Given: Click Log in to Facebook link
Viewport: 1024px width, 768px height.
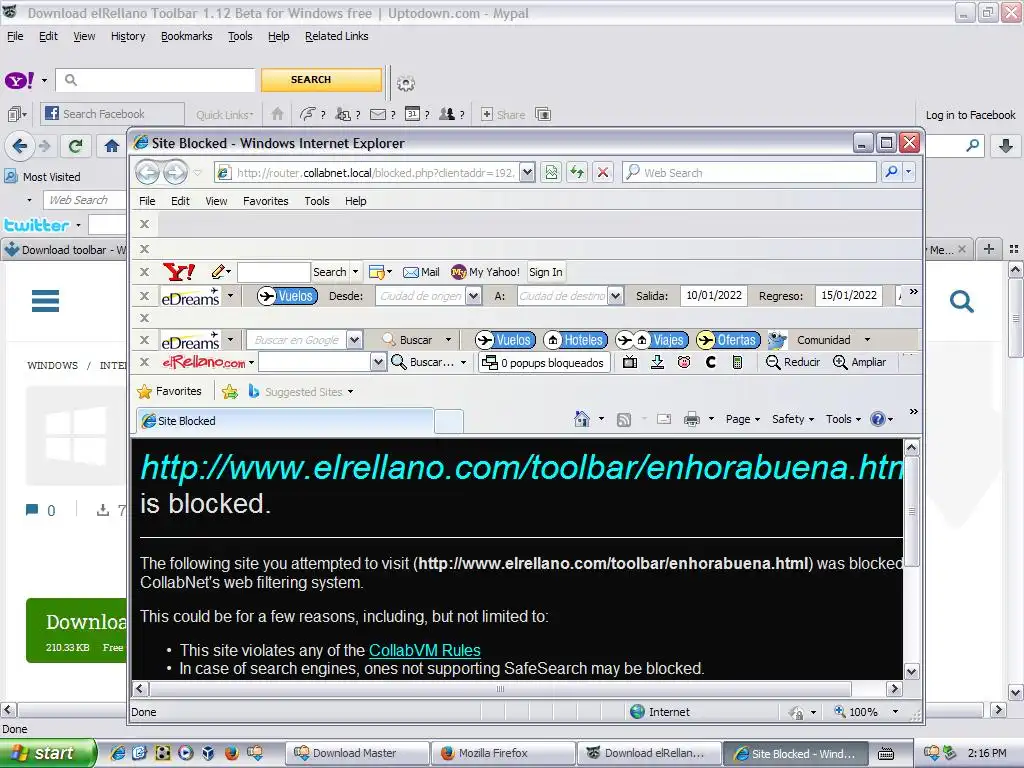Looking at the screenshot, I should [x=970, y=115].
